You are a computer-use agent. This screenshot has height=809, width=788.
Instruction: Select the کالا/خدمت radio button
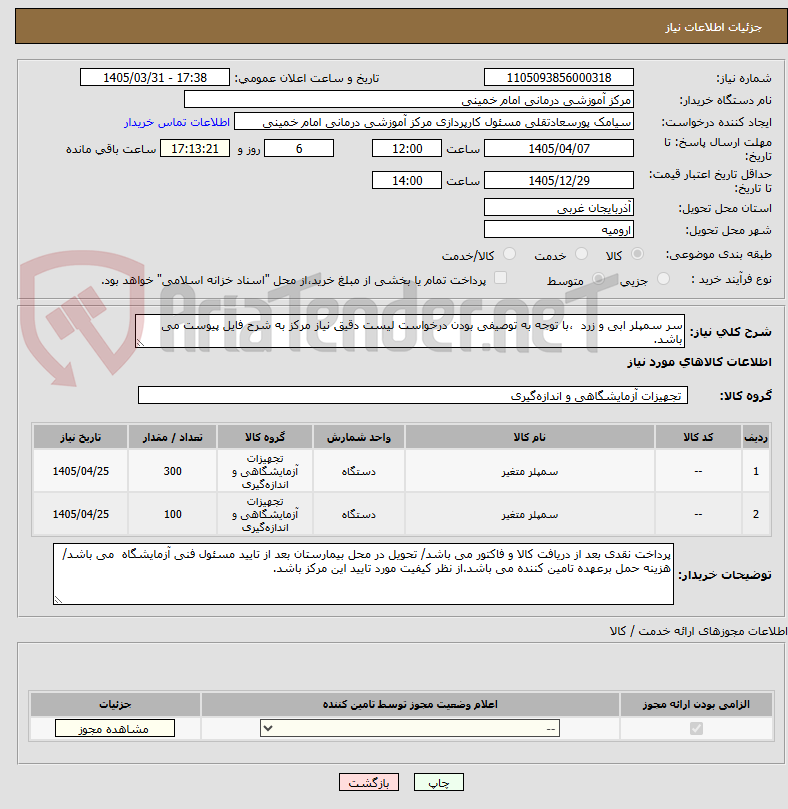tap(509, 254)
